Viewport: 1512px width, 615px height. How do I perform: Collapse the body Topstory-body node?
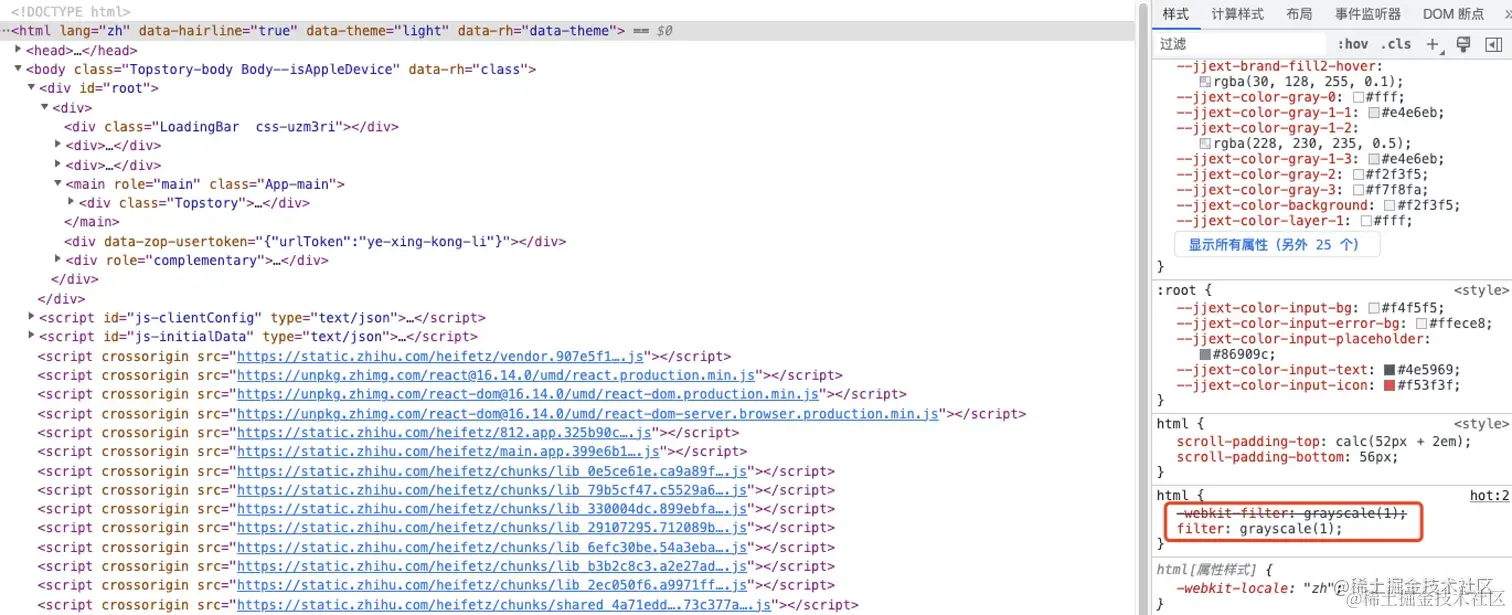(19, 69)
